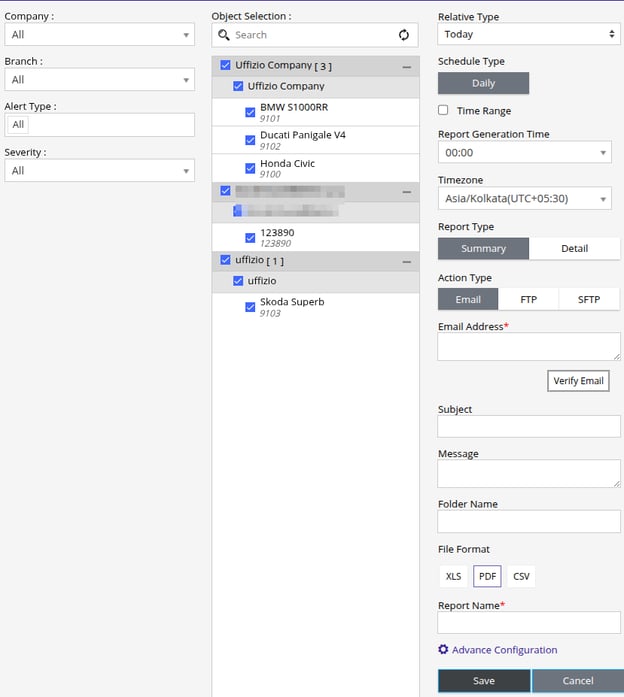Screen dimensions: 624x697
Task: Click the Email Address input field
Action: tap(528, 346)
